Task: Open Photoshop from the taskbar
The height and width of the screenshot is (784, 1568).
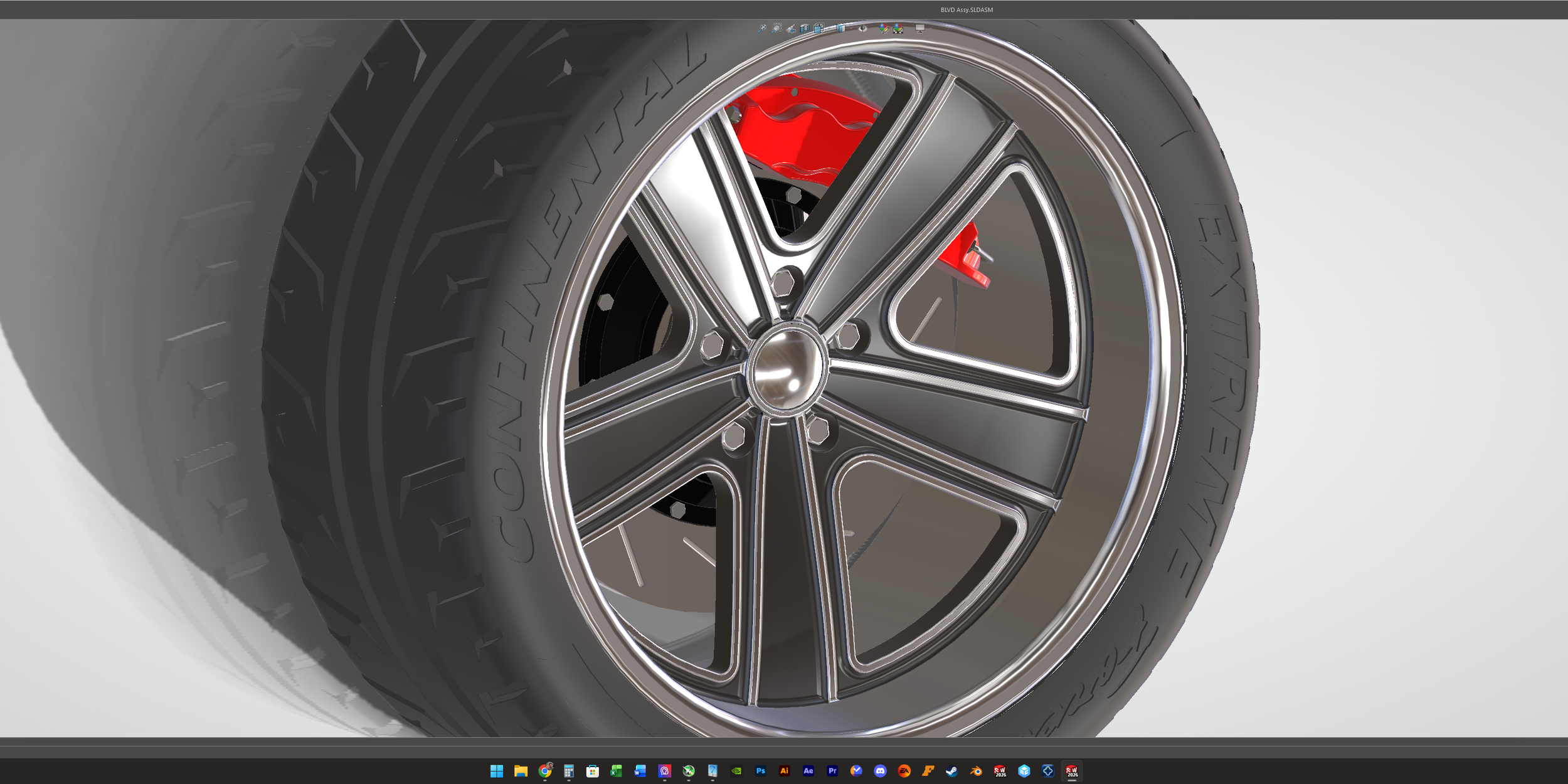Action: pyautogui.click(x=760, y=771)
